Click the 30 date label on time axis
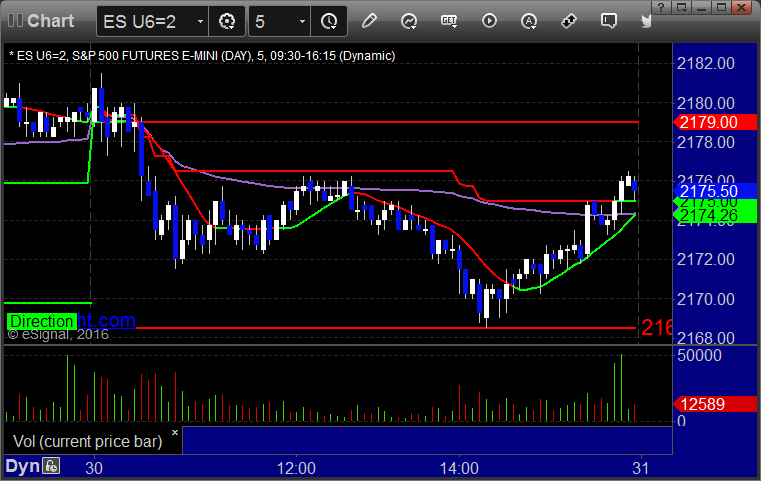This screenshot has height=481, width=761. coord(94,468)
